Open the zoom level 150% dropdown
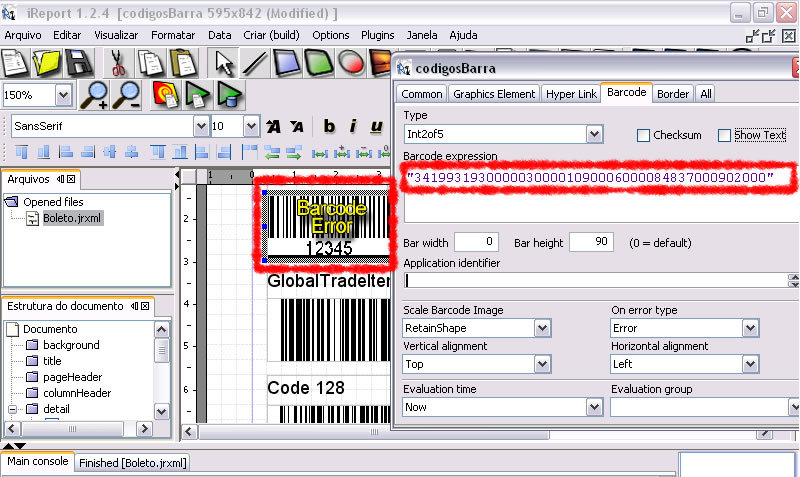Viewport: 800px width, 477px height. (63, 95)
